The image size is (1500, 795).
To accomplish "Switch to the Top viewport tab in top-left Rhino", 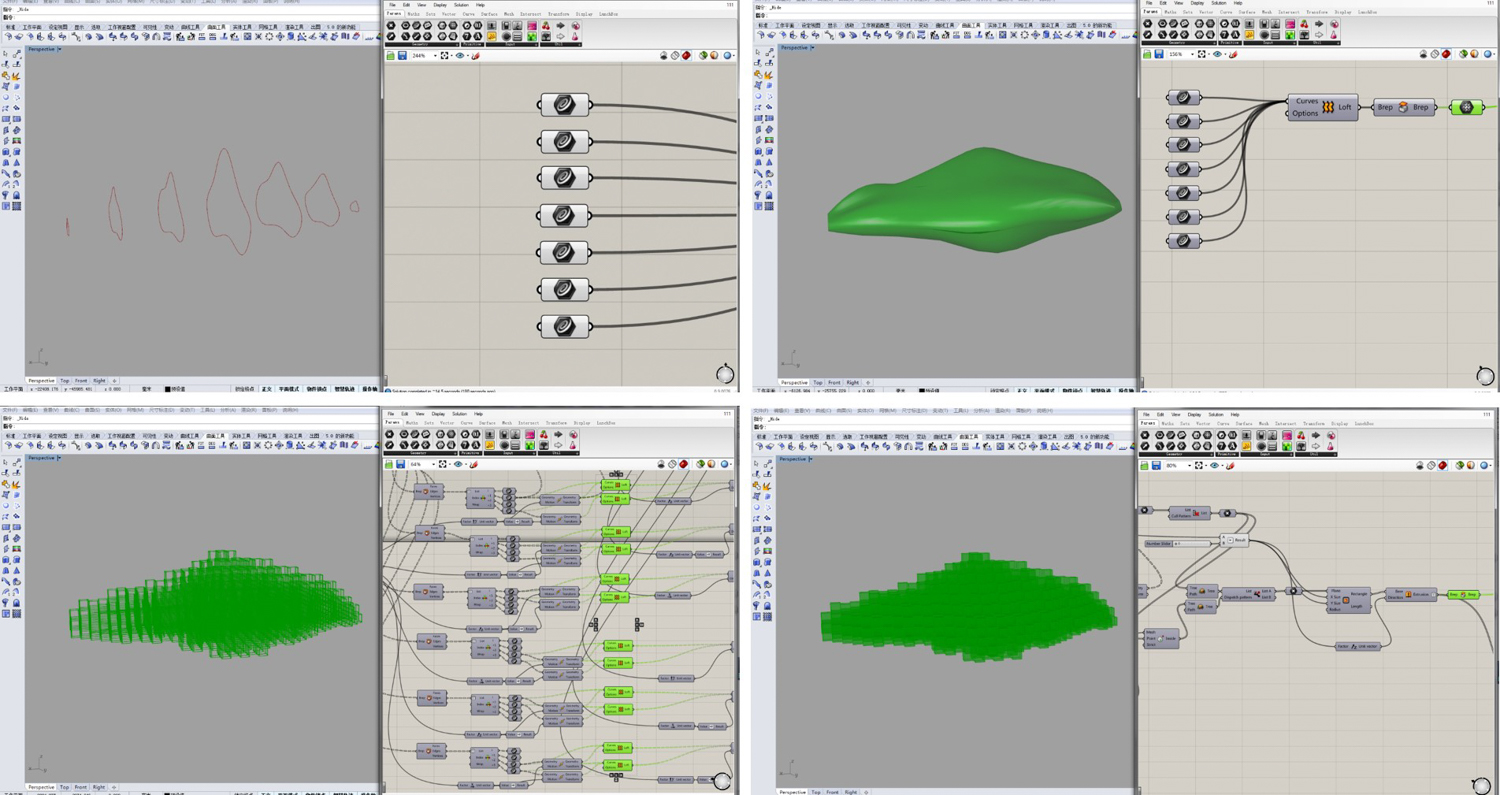I will click(x=65, y=380).
